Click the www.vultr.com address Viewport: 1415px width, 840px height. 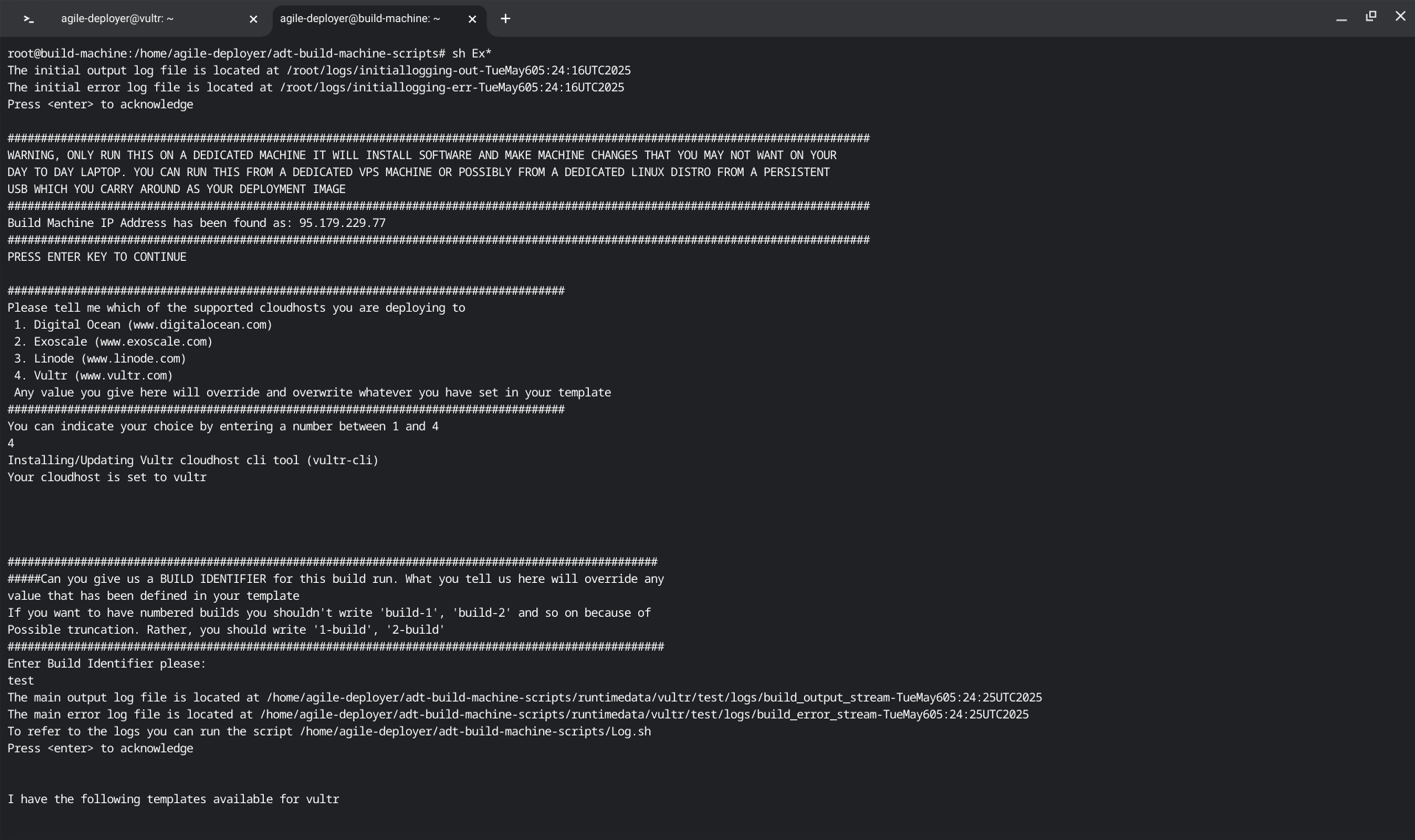[124, 376]
